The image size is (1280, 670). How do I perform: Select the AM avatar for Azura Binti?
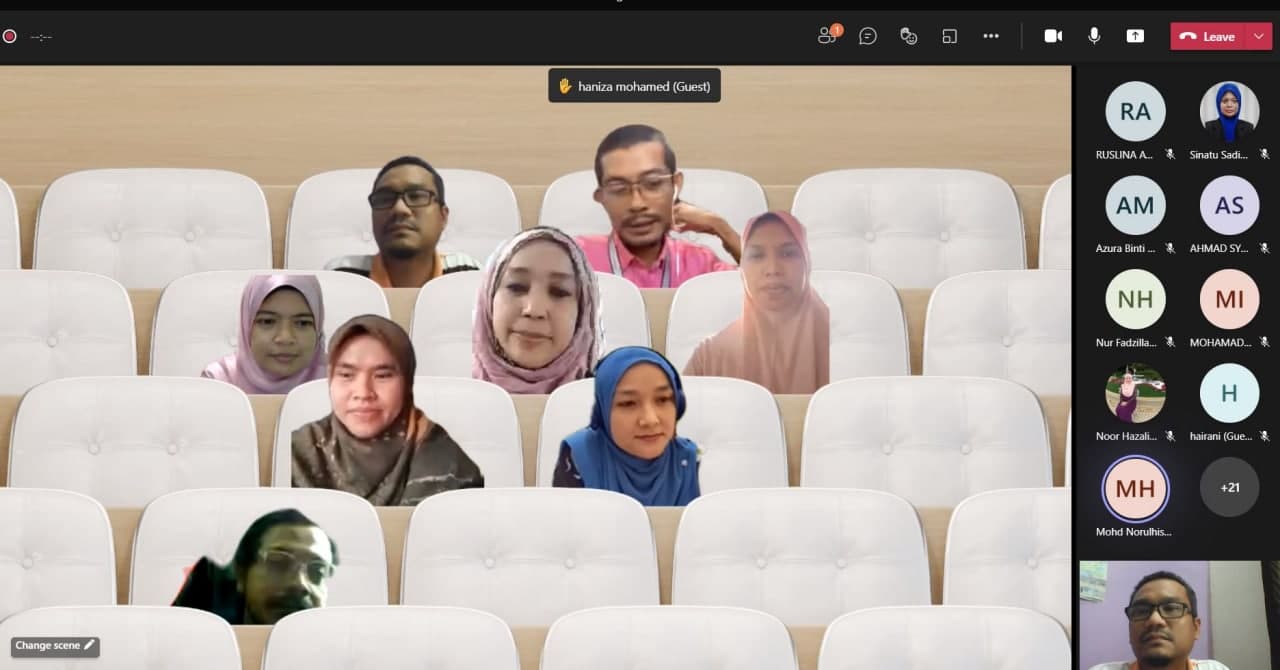coord(1135,205)
